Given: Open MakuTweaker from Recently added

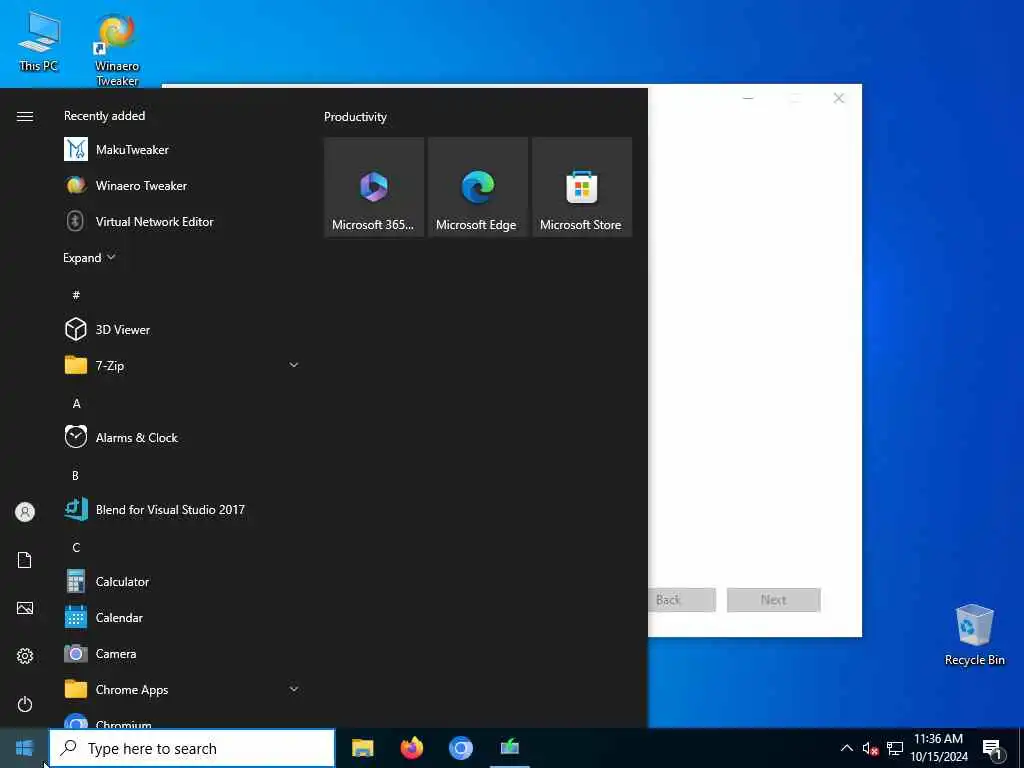Looking at the screenshot, I should (182, 150).
